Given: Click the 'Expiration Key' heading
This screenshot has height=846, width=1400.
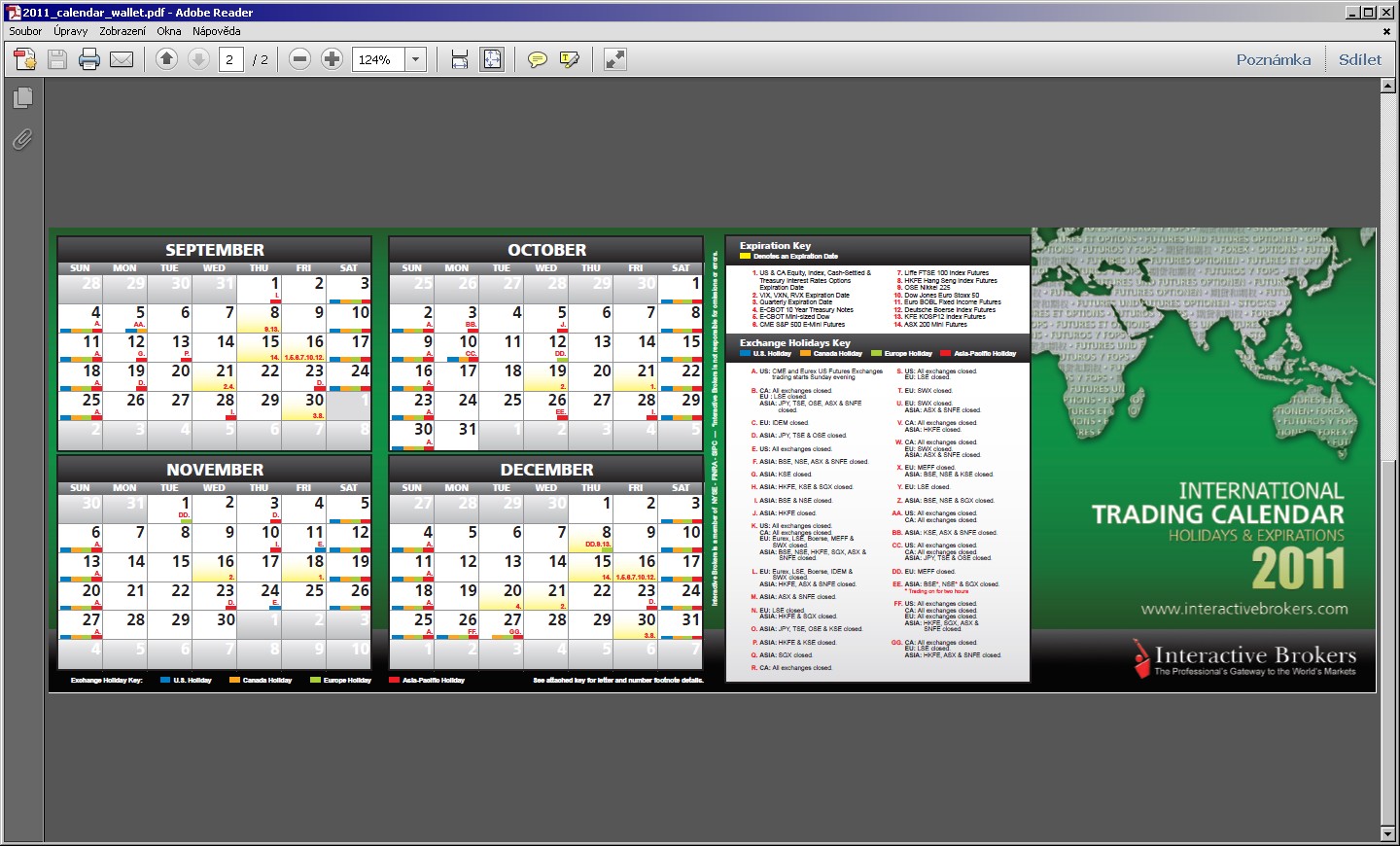Looking at the screenshot, I should tap(775, 246).
